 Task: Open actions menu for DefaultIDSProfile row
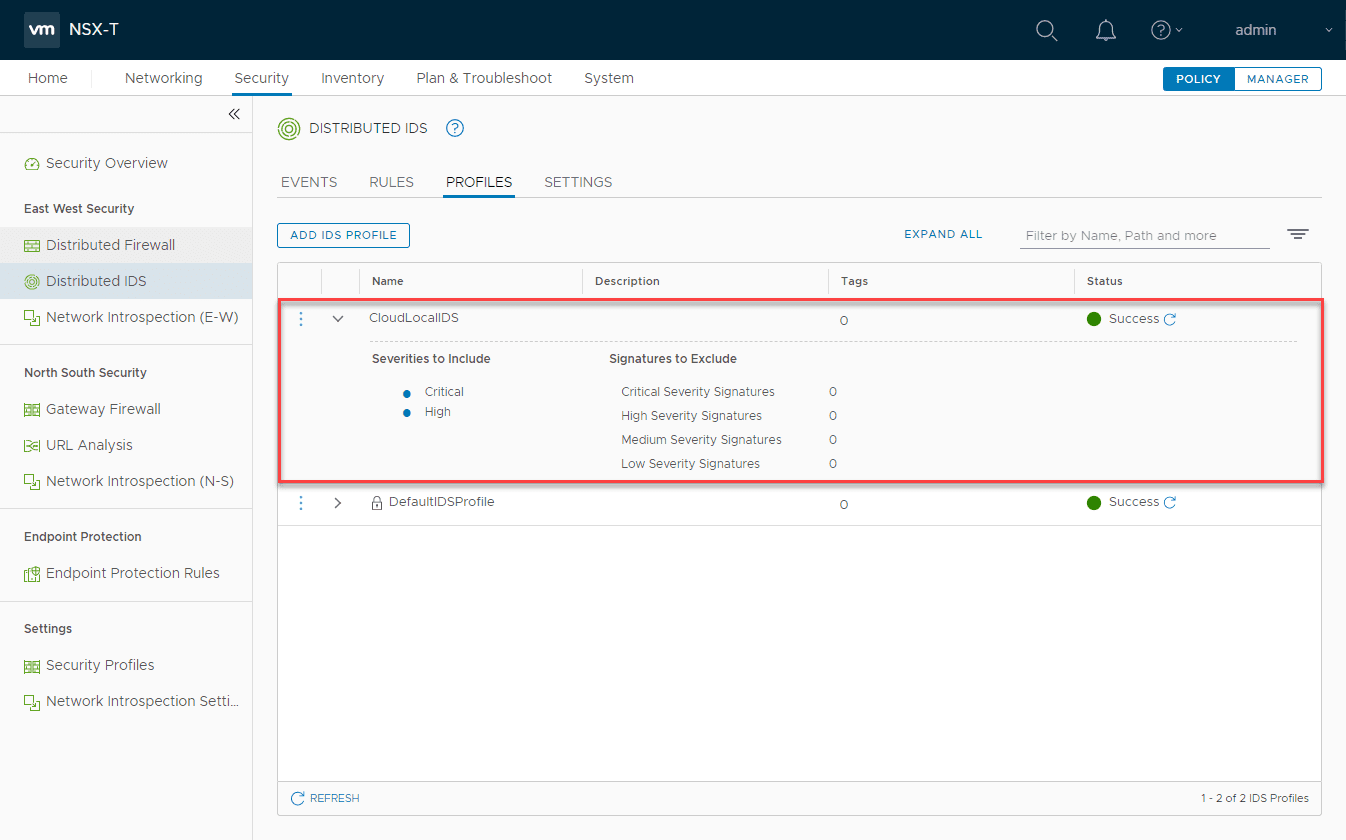pyautogui.click(x=300, y=503)
